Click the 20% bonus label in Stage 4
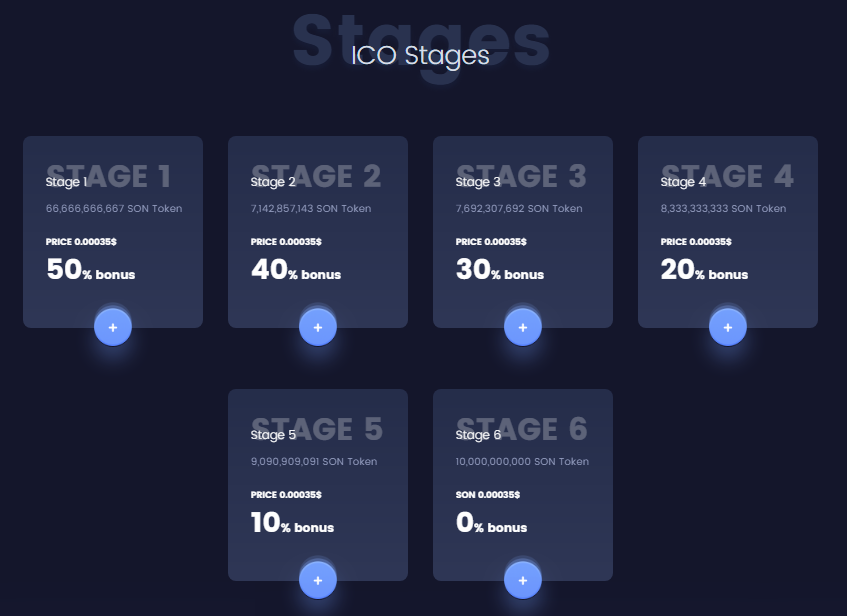Viewport: 847px width, 616px height. (x=704, y=271)
